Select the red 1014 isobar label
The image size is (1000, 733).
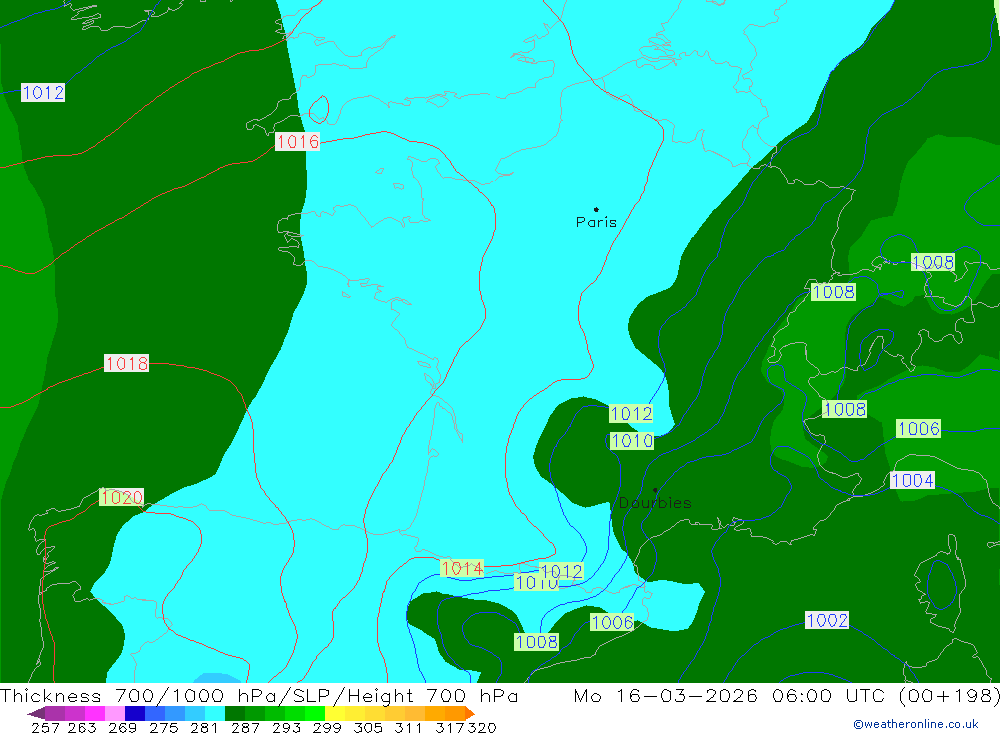(x=462, y=568)
